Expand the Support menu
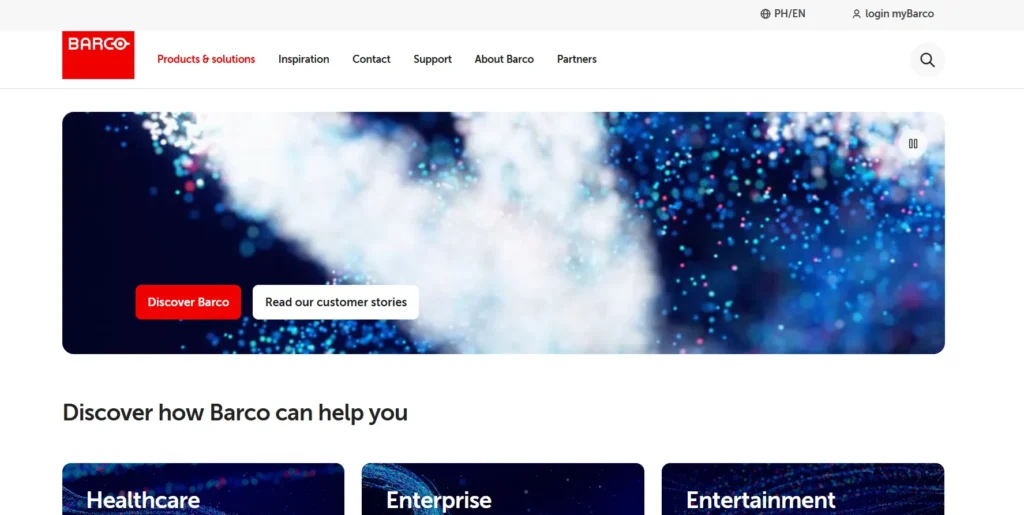The width and height of the screenshot is (1024, 515). coord(432,59)
